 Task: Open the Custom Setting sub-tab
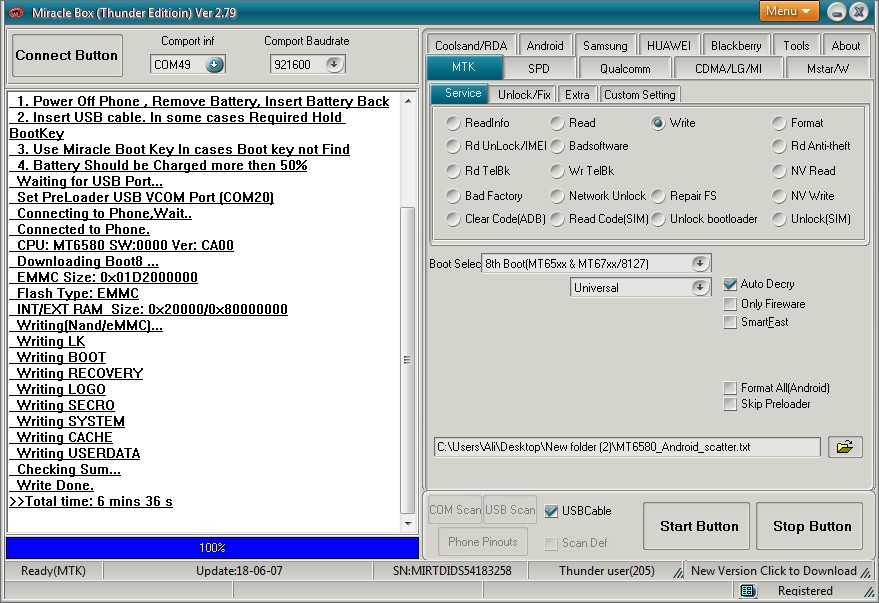pos(640,94)
